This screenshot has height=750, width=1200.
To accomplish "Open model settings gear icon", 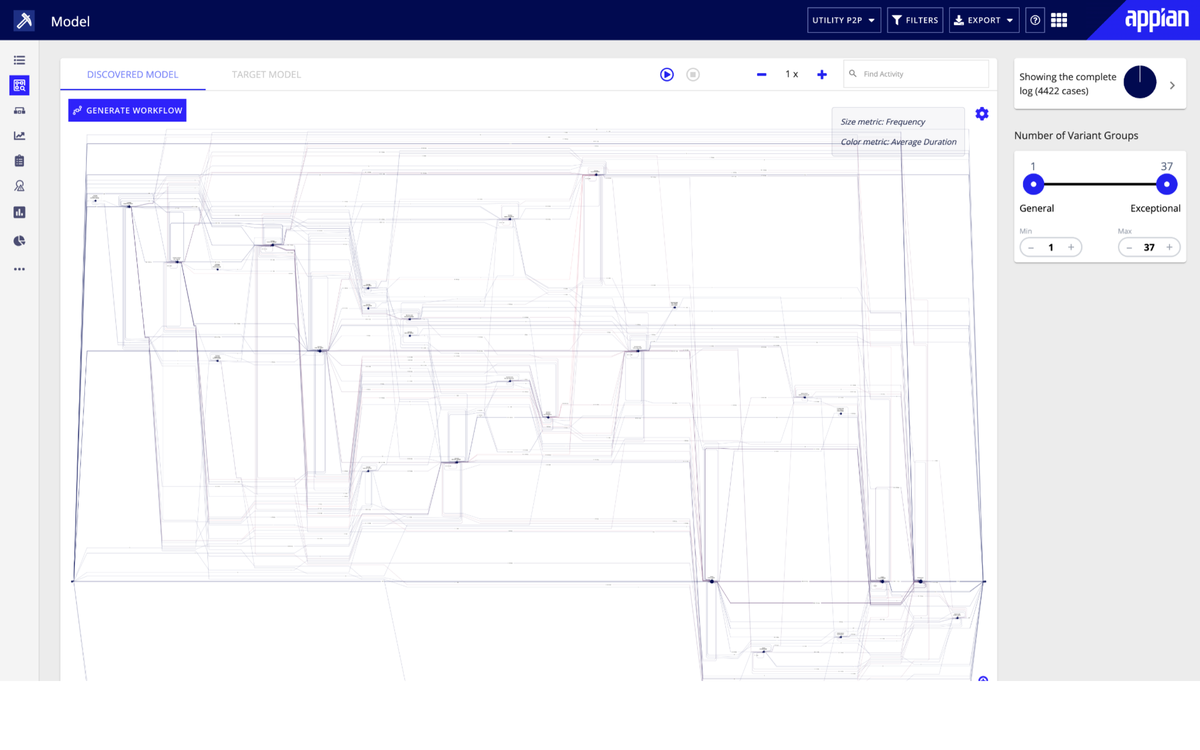I will pyautogui.click(x=982, y=114).
